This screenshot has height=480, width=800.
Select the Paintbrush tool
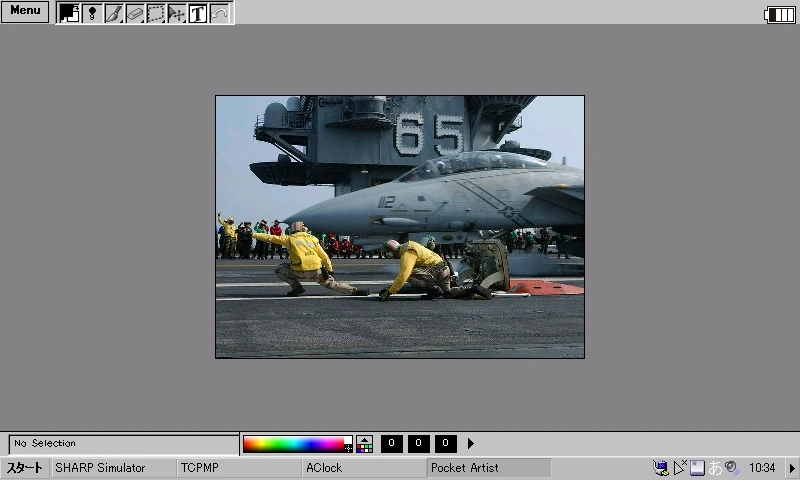click(114, 13)
